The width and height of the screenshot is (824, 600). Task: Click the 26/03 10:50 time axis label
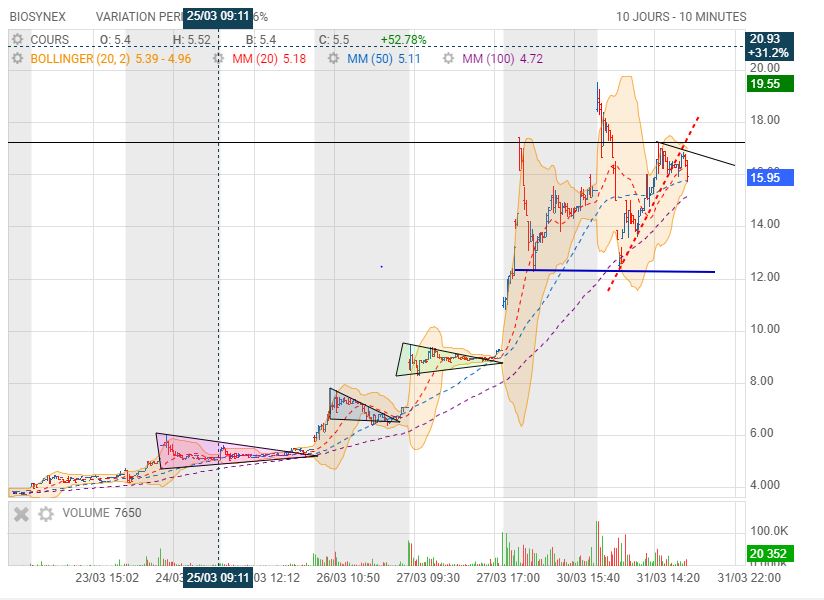pyautogui.click(x=348, y=578)
